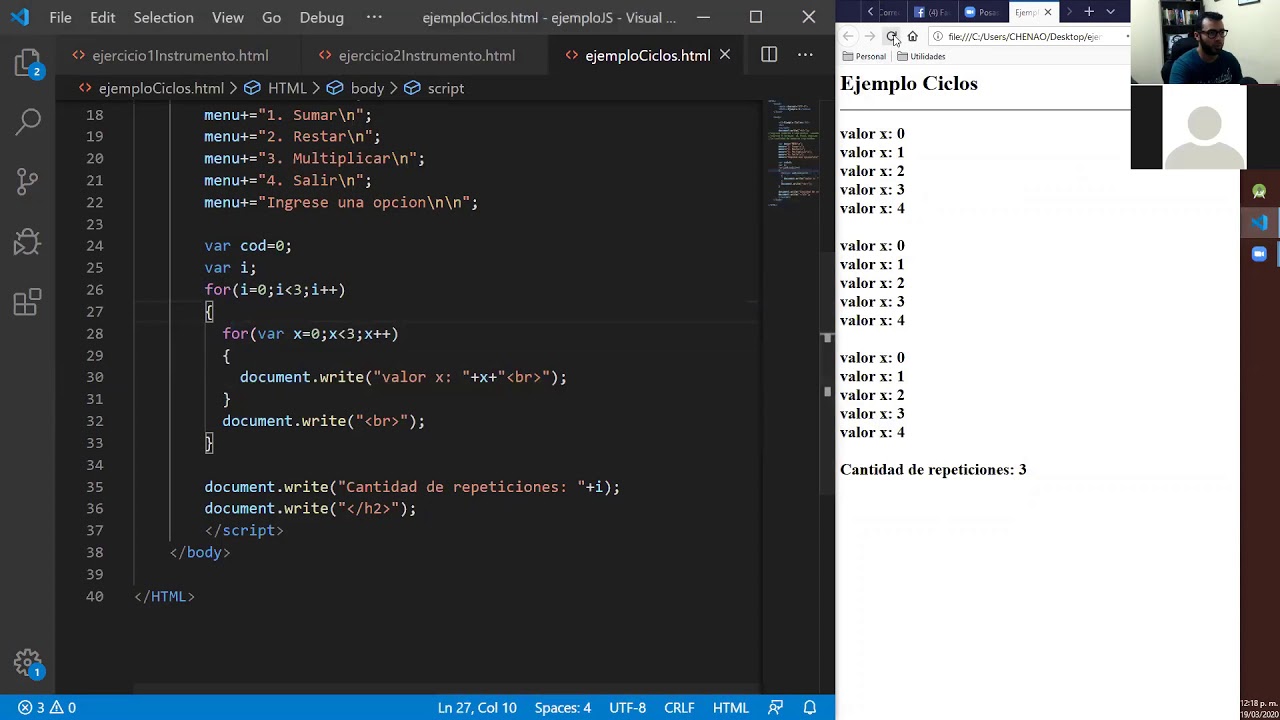
Task: Click the VS Code logo in title bar
Action: coord(20,17)
